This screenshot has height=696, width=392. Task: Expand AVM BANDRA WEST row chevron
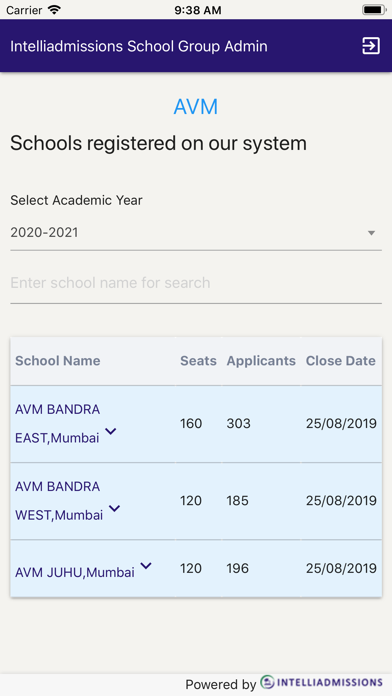pos(115,508)
